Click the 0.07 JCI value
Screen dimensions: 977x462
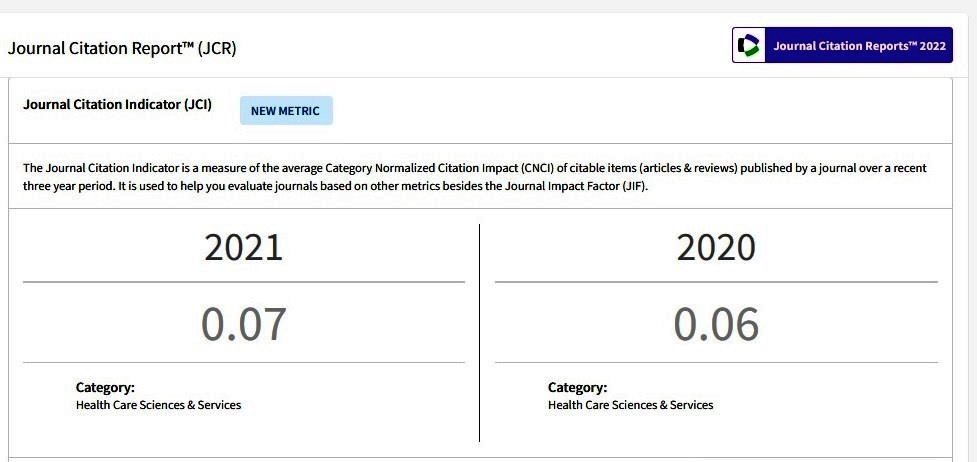point(244,324)
